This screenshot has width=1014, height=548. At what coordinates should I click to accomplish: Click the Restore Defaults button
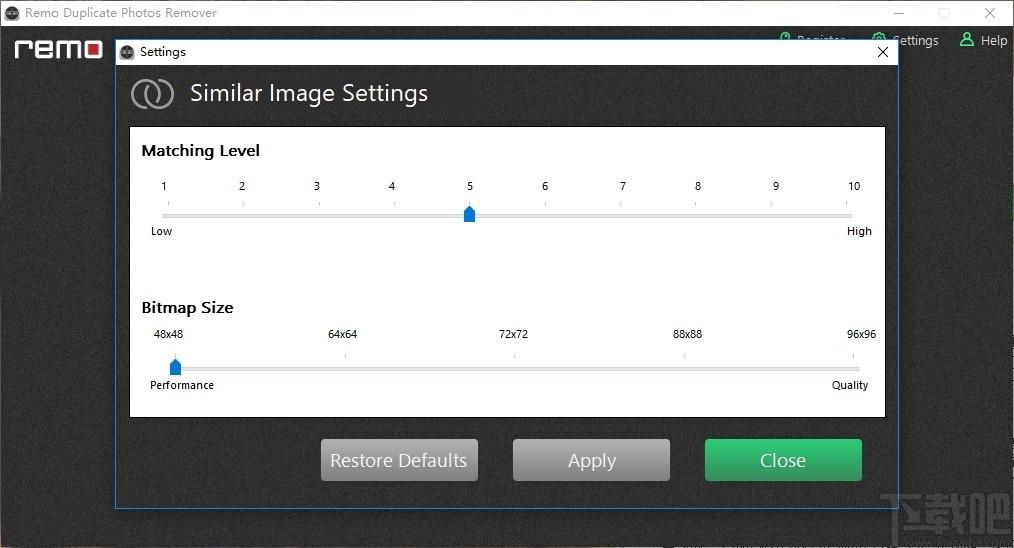(399, 460)
